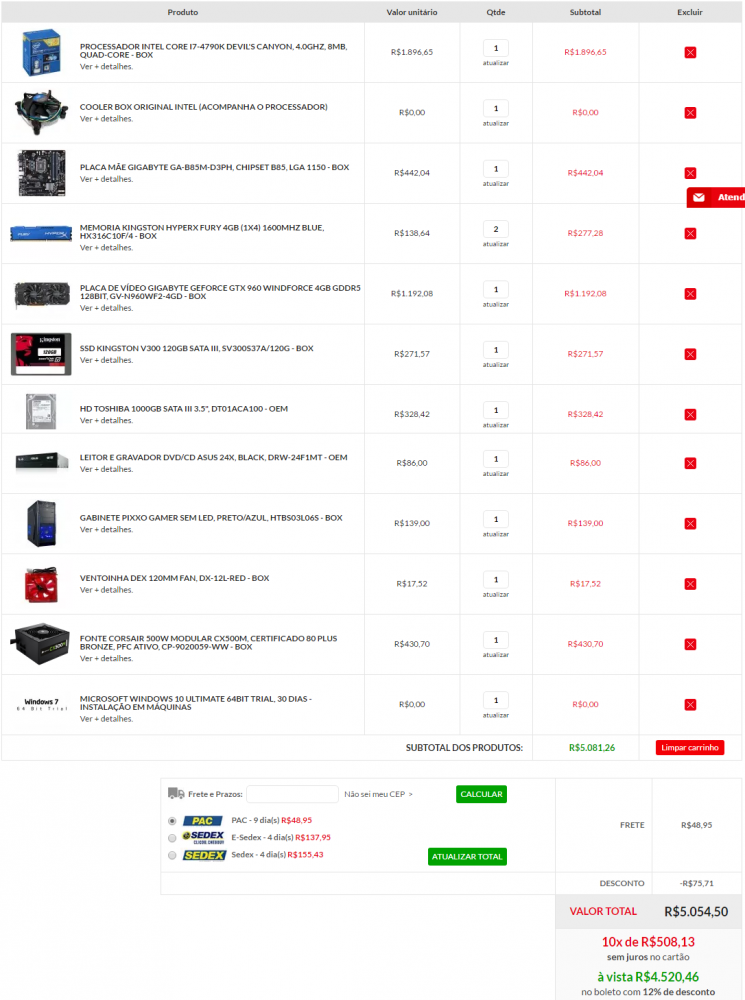This screenshot has height=1000, width=745.
Task: Click atualizar under SSD Kingston V300 quantity
Action: click(x=496, y=365)
